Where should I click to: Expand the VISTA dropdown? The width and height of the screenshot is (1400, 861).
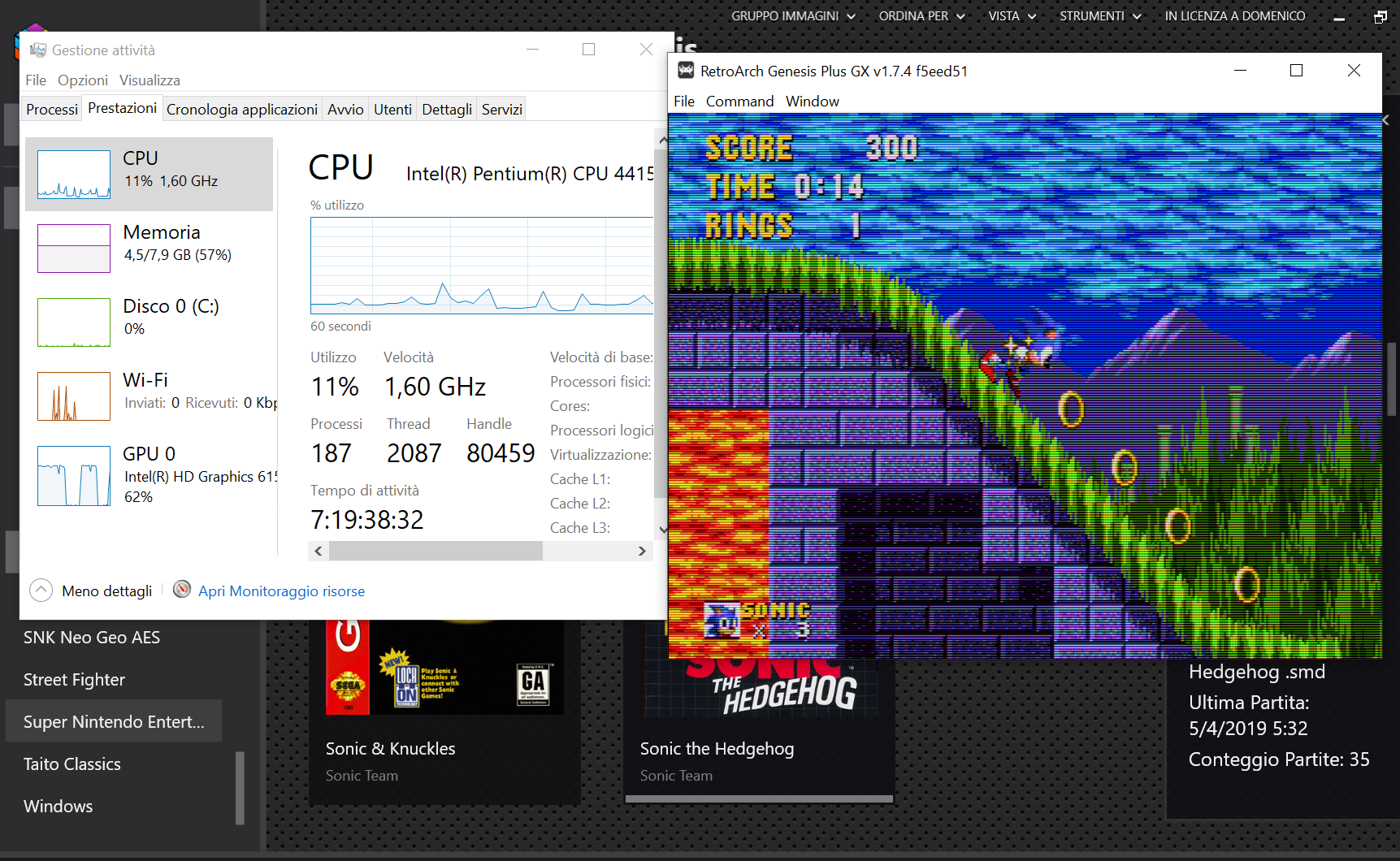point(1012,15)
